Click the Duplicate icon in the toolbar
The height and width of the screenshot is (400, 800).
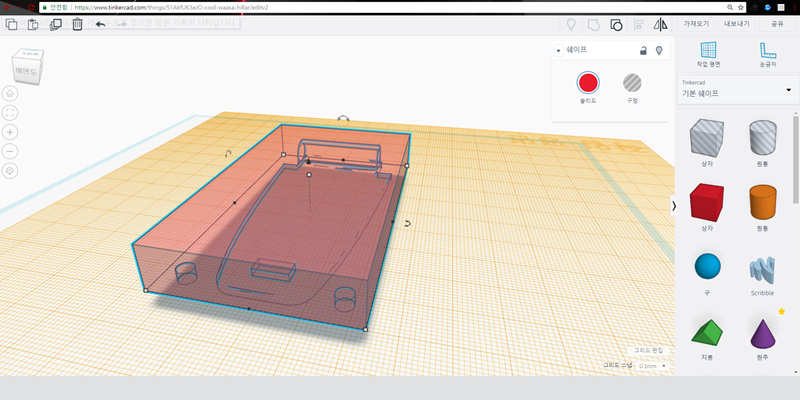coord(56,24)
